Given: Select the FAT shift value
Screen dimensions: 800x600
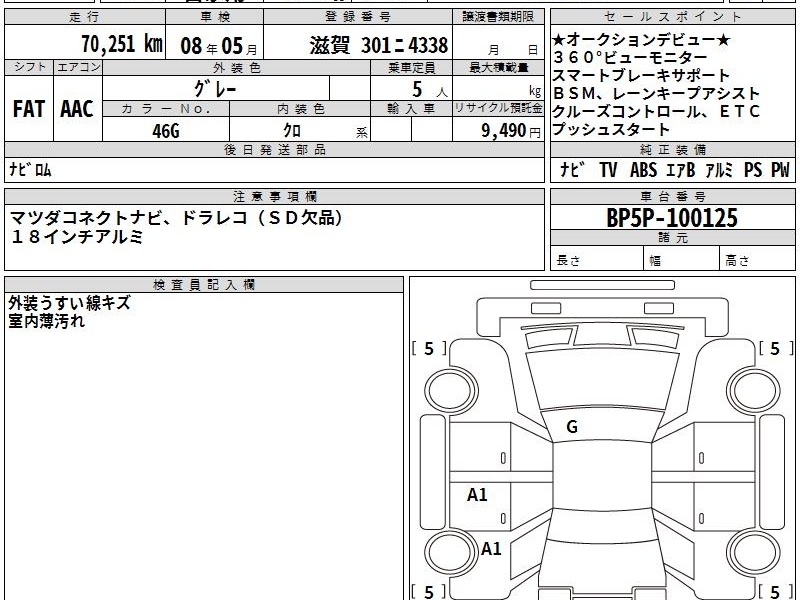Looking at the screenshot, I should coord(29,109).
